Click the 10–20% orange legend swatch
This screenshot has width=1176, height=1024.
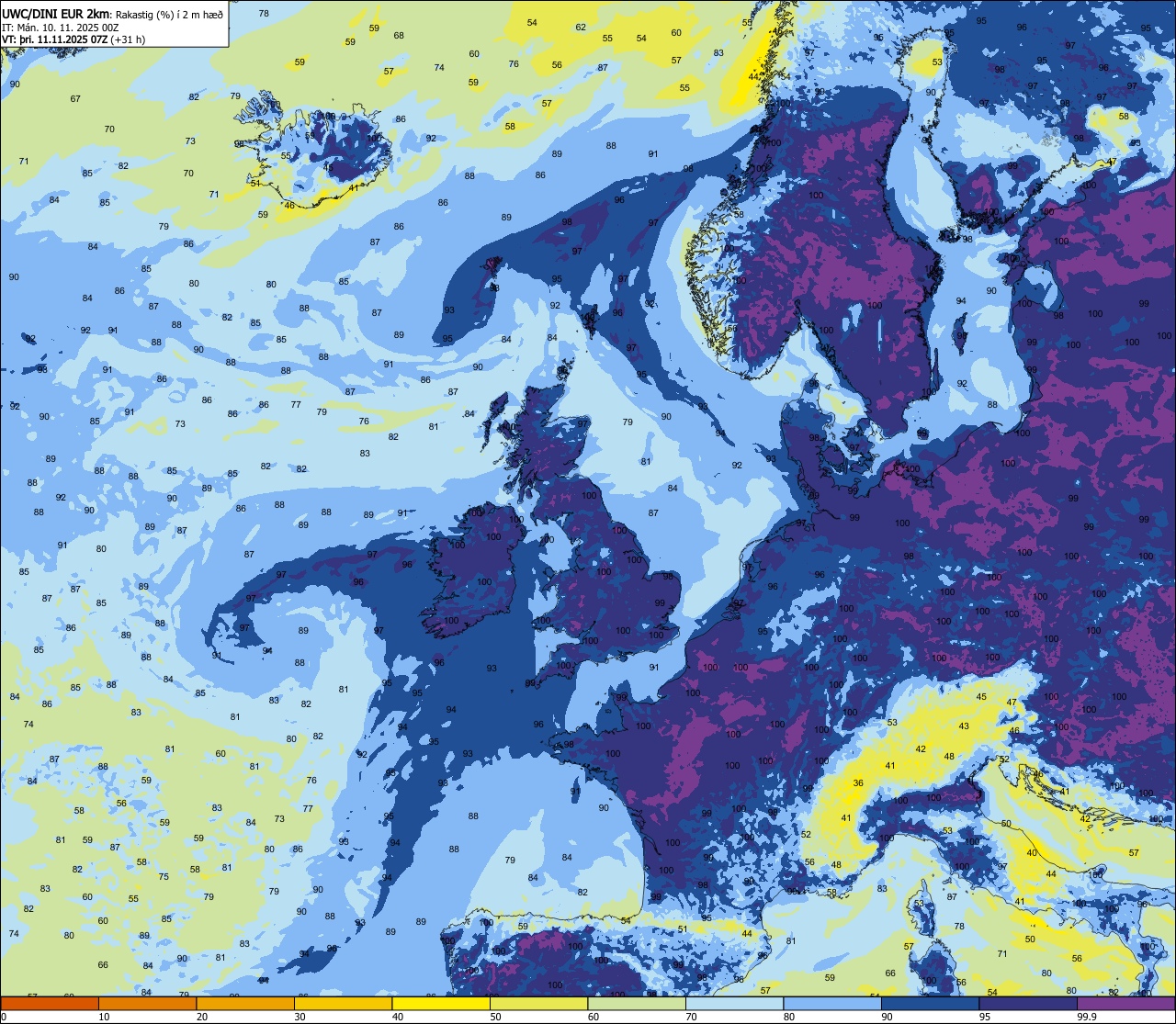click(147, 1003)
